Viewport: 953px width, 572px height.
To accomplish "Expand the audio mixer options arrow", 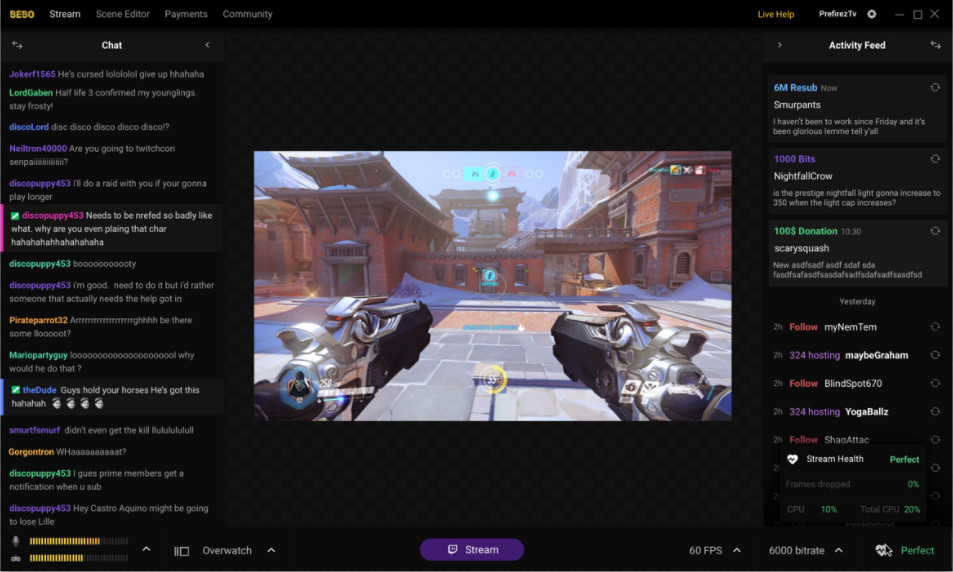I will click(146, 549).
